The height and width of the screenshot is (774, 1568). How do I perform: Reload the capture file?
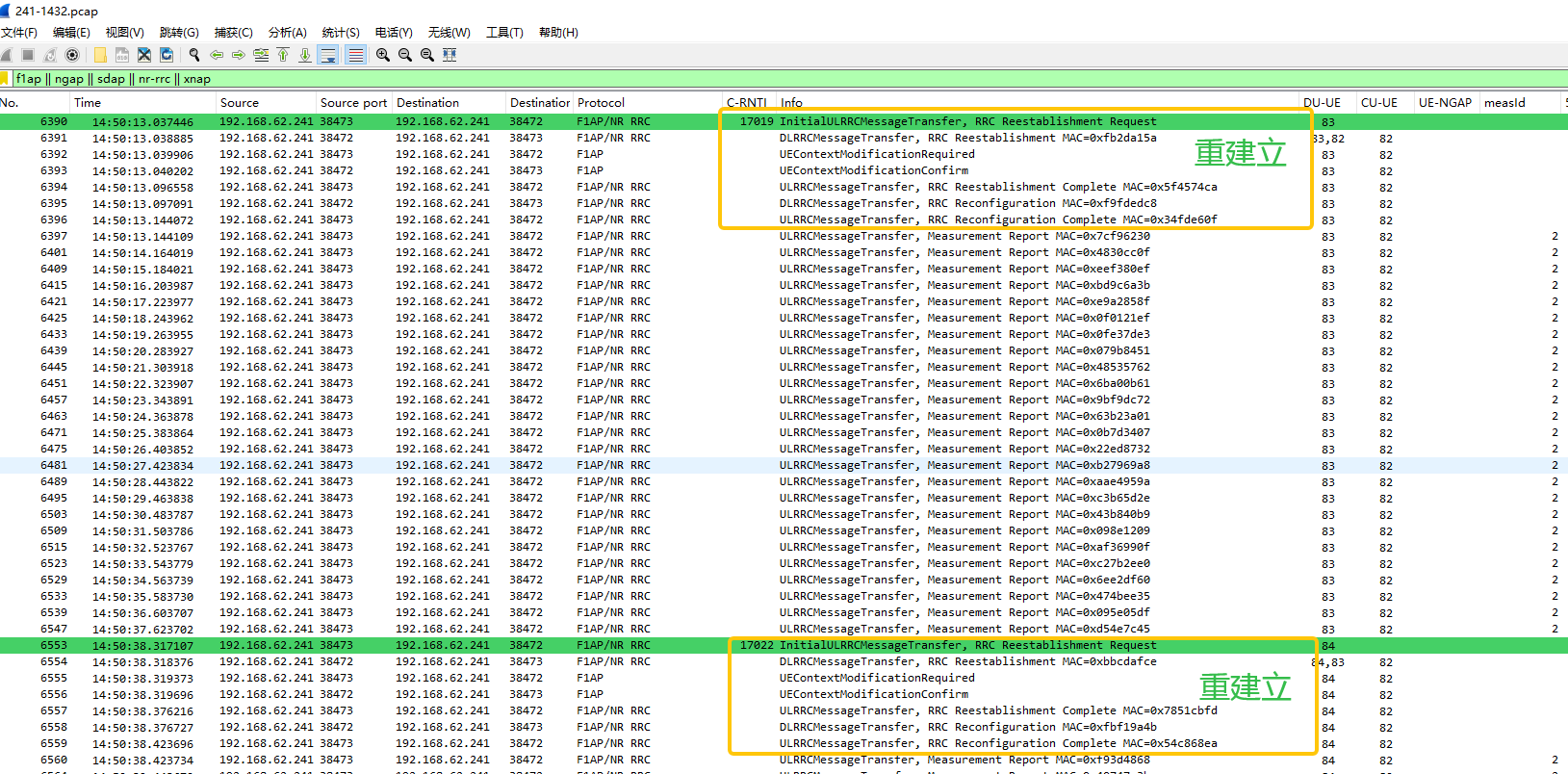[167, 55]
